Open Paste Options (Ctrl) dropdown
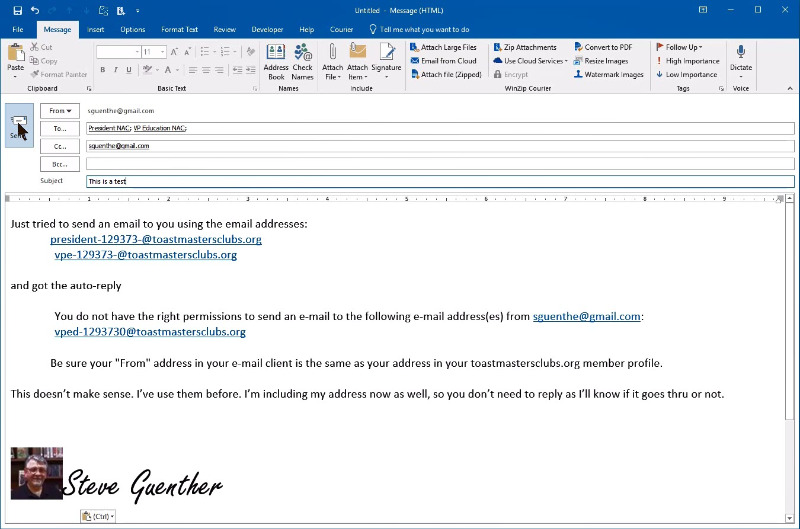 [x=98, y=516]
